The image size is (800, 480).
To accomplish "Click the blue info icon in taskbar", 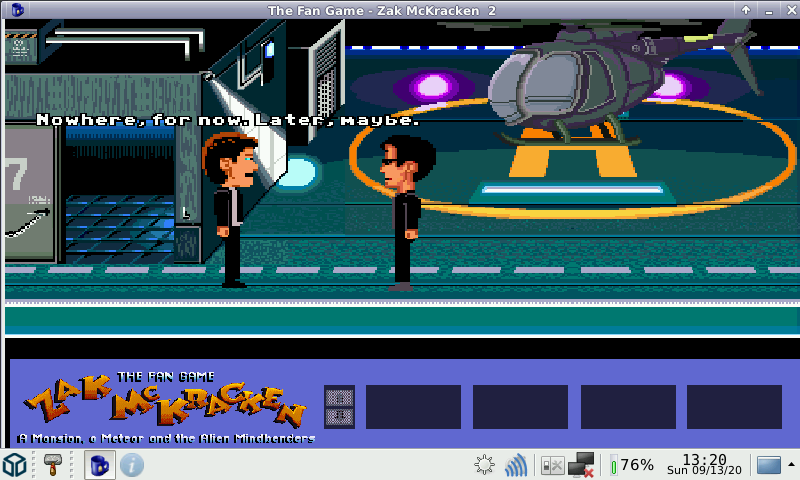I will pos(132,465).
